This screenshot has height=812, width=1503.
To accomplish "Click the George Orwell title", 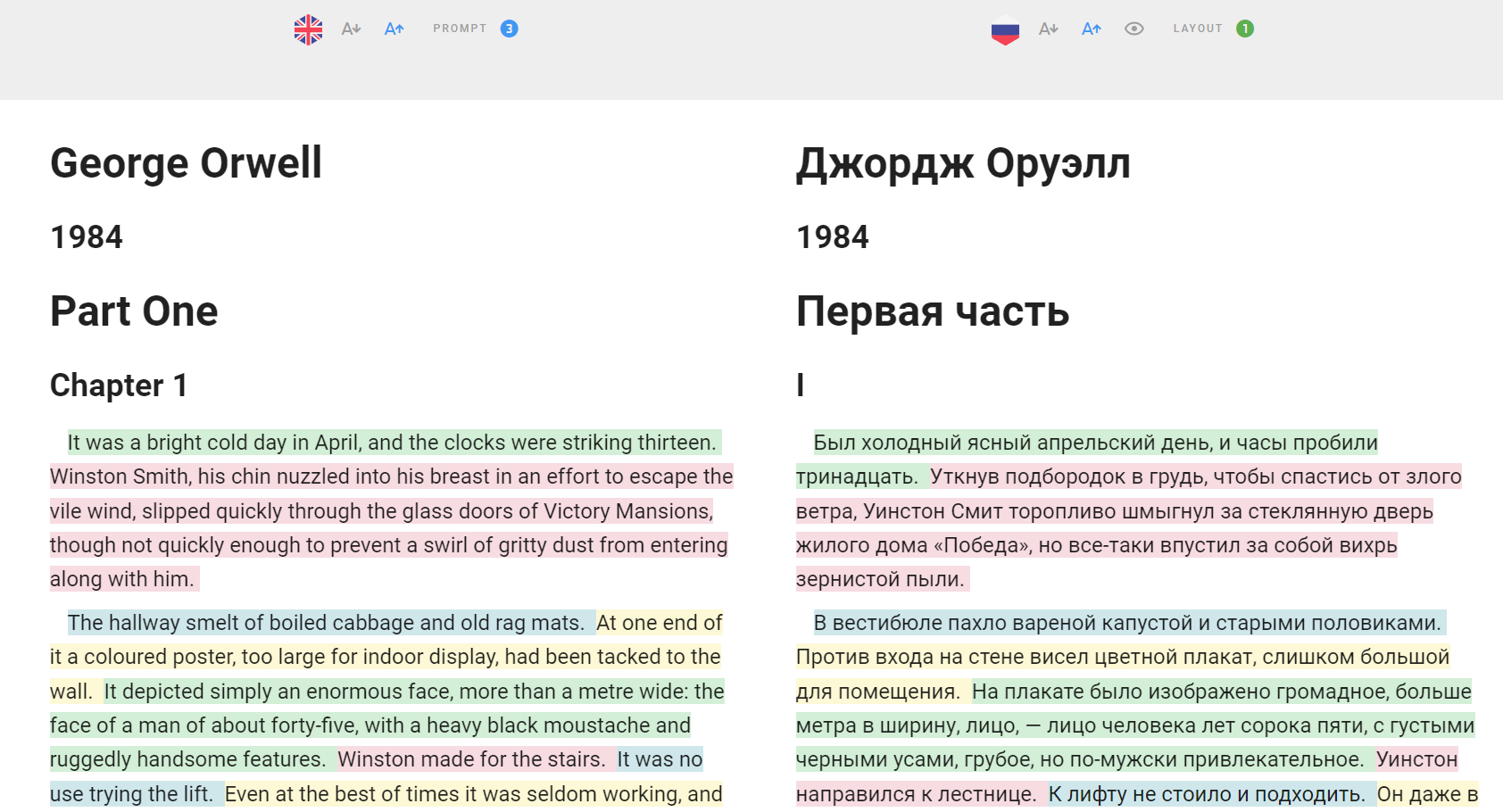I will click(186, 162).
